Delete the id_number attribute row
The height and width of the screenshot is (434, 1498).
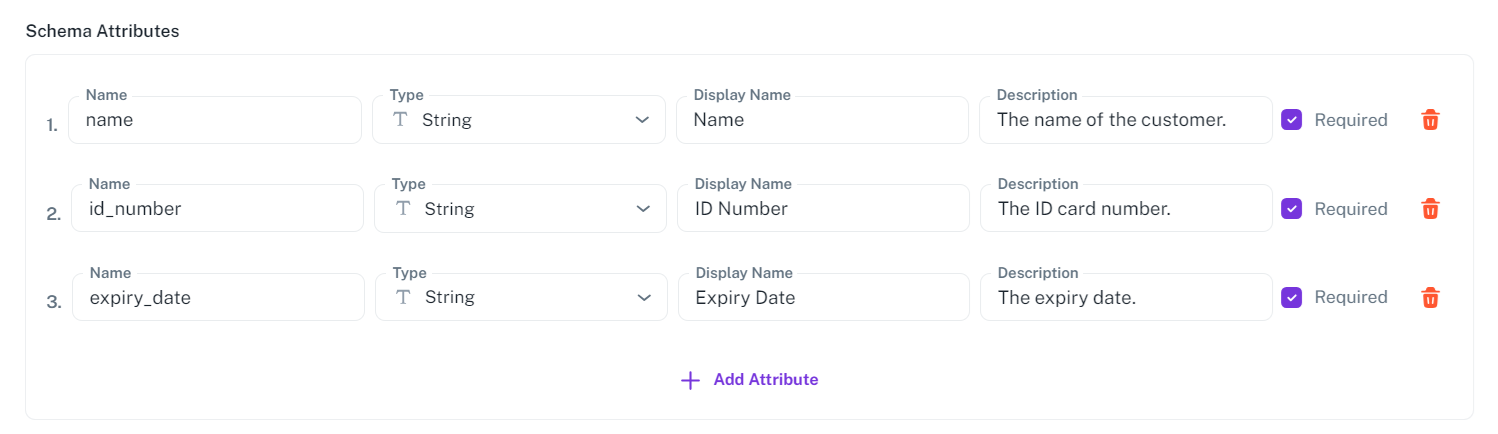click(1430, 209)
